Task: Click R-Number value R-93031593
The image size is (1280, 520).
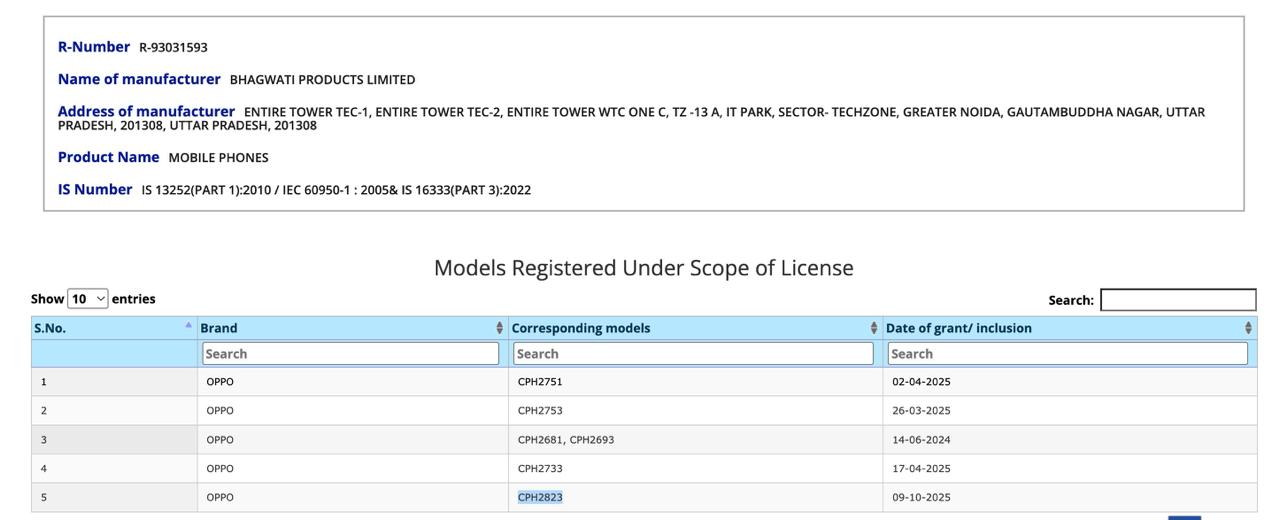Action: 173,47
